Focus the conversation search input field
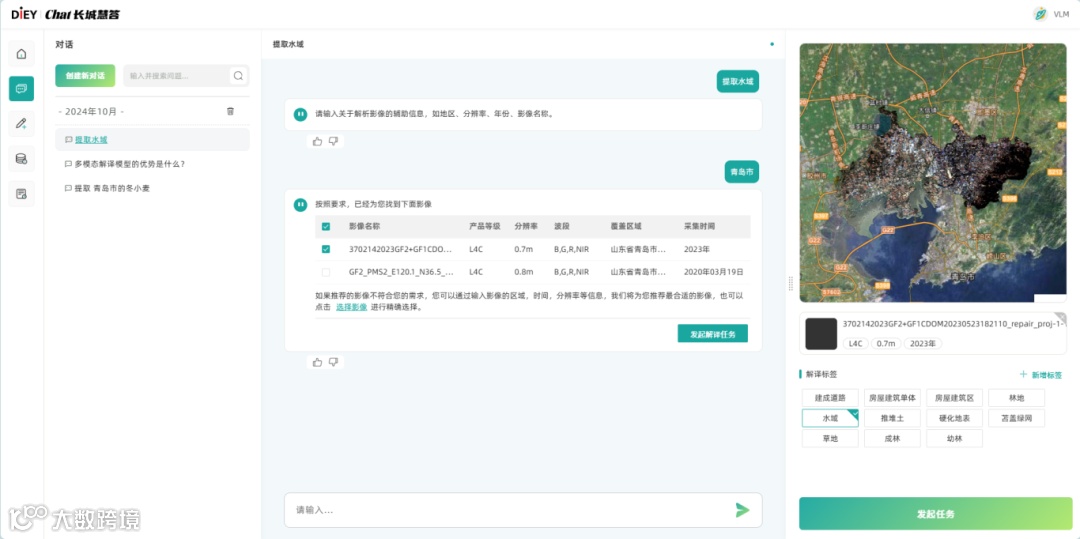This screenshot has height=539, width=1080. click(178, 76)
